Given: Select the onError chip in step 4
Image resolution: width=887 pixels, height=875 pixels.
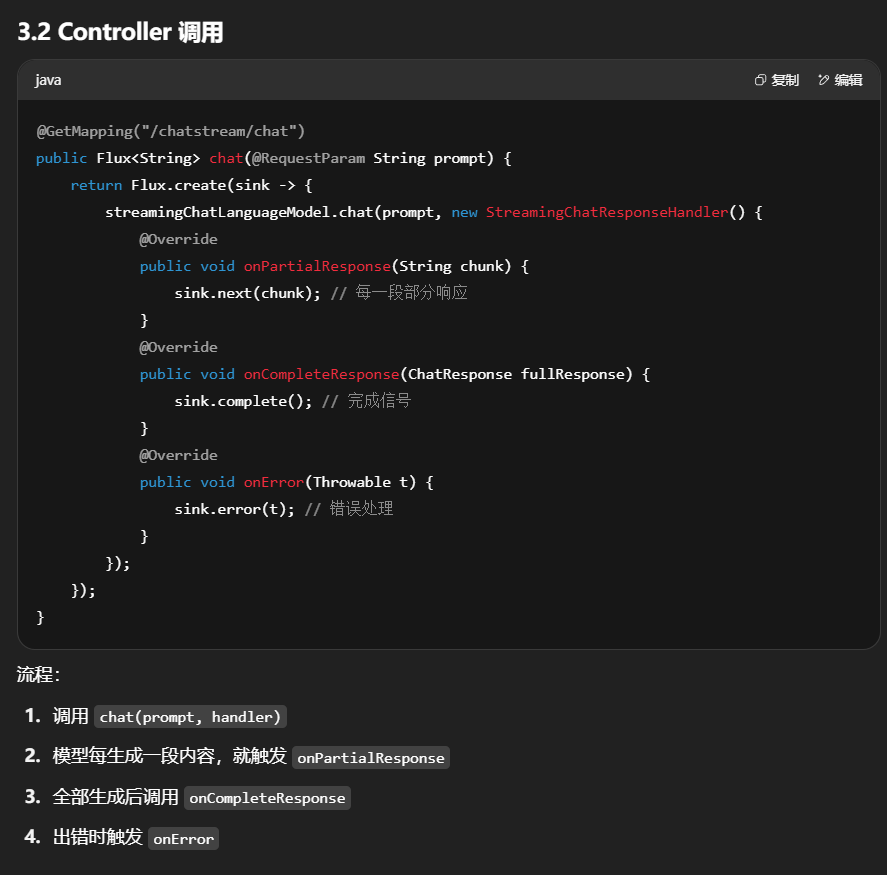Looking at the screenshot, I should pos(183,839).
